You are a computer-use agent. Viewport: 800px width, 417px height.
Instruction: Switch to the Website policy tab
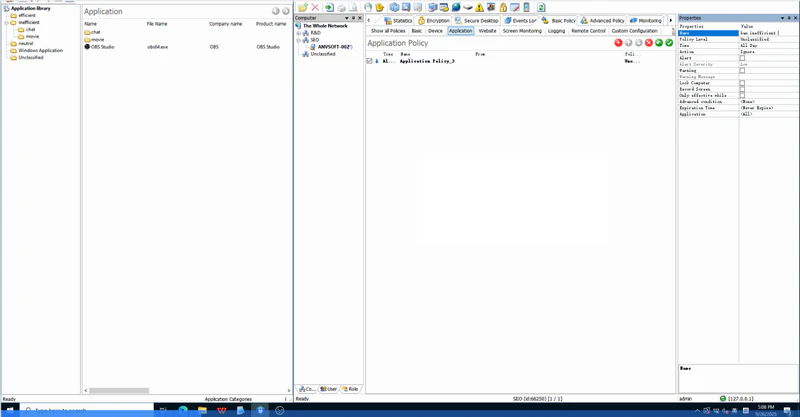pos(487,31)
